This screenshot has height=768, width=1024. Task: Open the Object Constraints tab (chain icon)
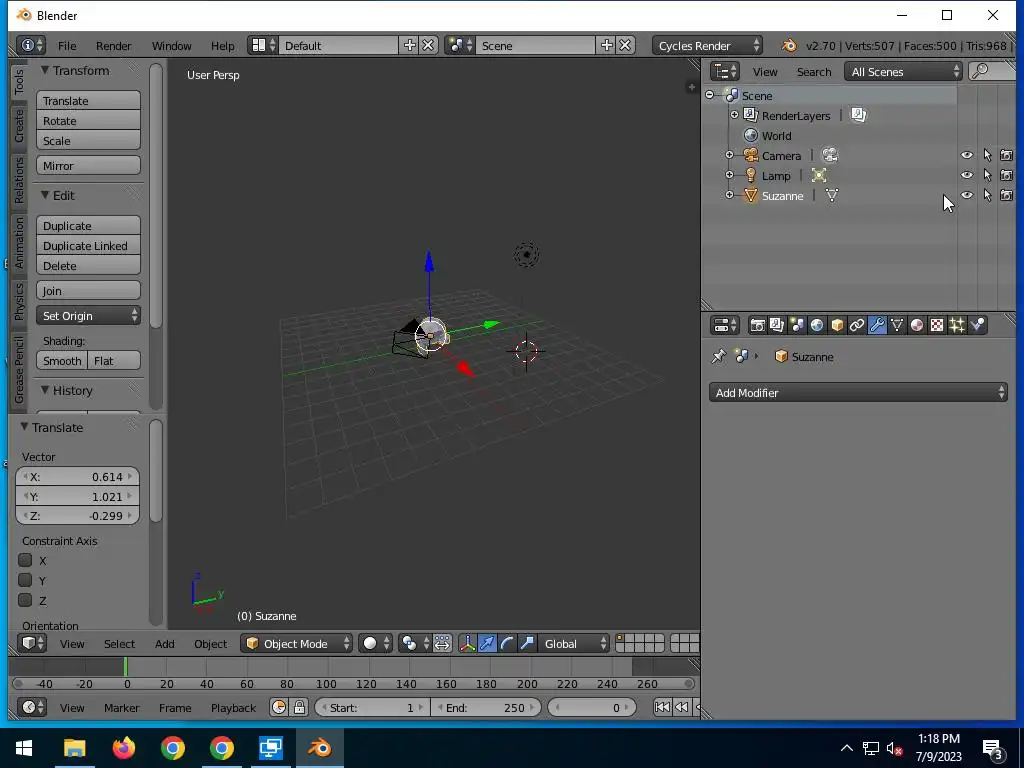(x=857, y=325)
